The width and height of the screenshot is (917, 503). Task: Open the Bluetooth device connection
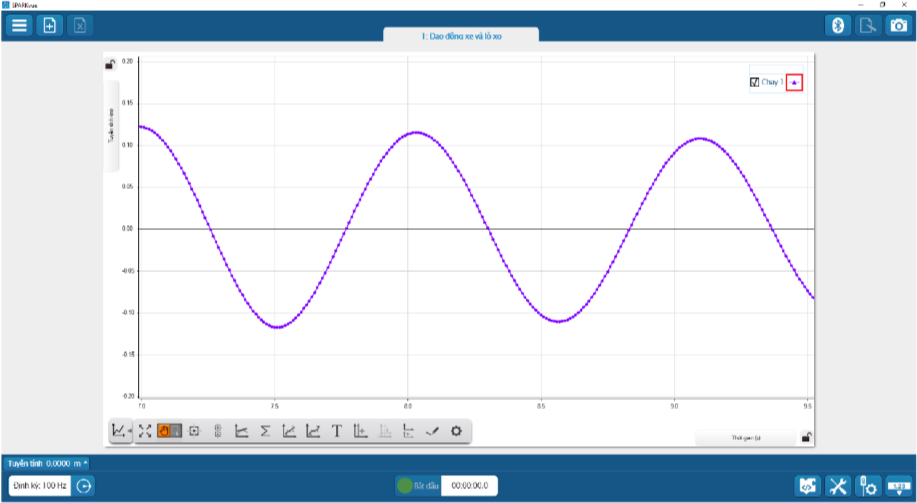coord(840,25)
